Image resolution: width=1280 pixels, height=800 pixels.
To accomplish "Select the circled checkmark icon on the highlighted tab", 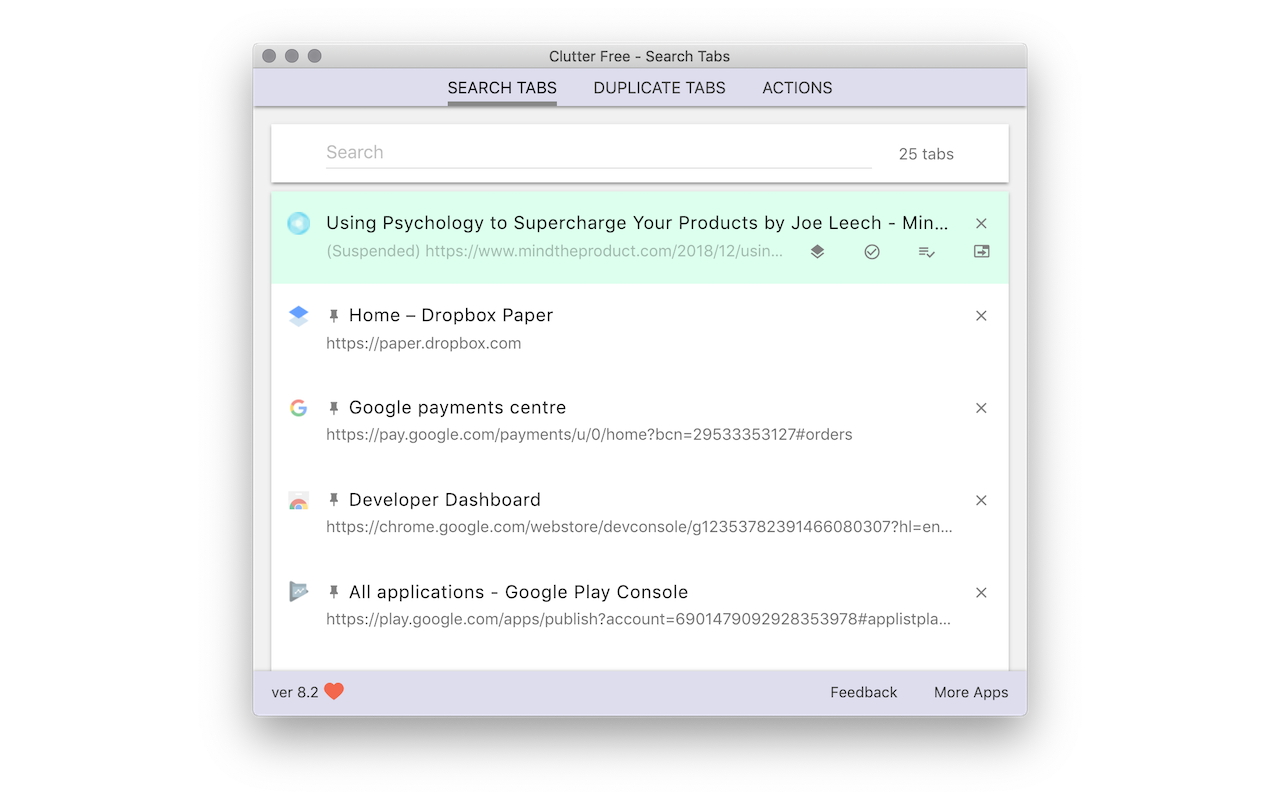I will pyautogui.click(x=872, y=252).
